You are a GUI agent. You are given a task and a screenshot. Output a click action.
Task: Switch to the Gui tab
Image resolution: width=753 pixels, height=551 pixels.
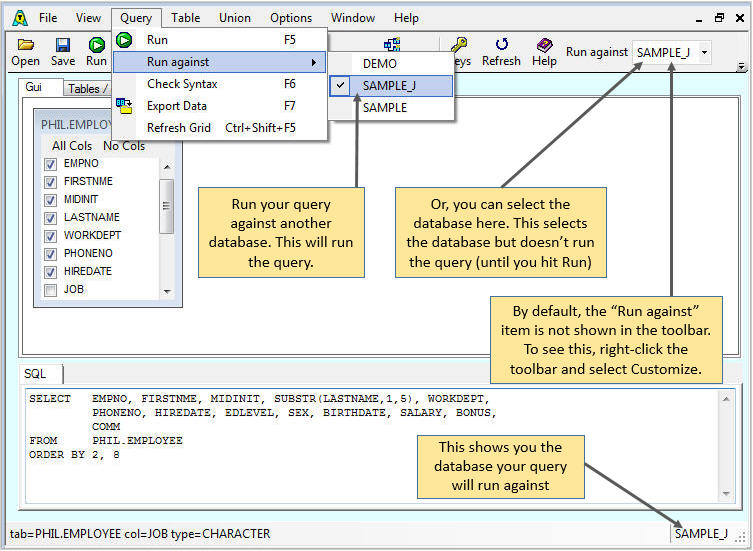(40, 87)
